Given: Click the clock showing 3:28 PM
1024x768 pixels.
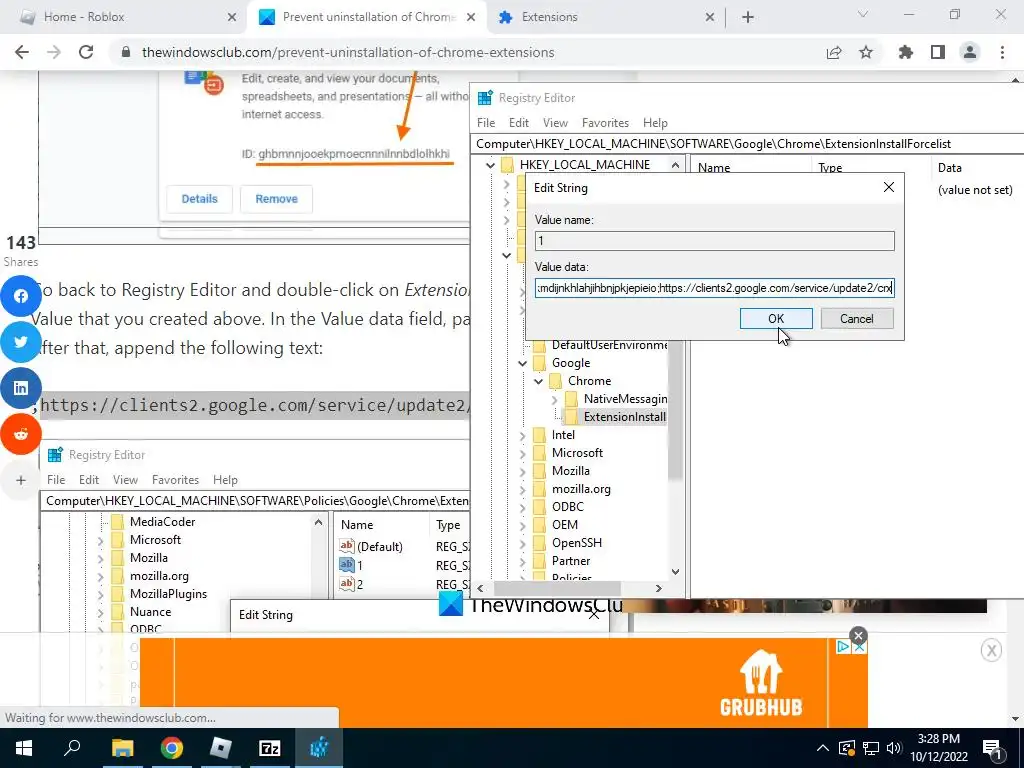Looking at the screenshot, I should 938,739.
